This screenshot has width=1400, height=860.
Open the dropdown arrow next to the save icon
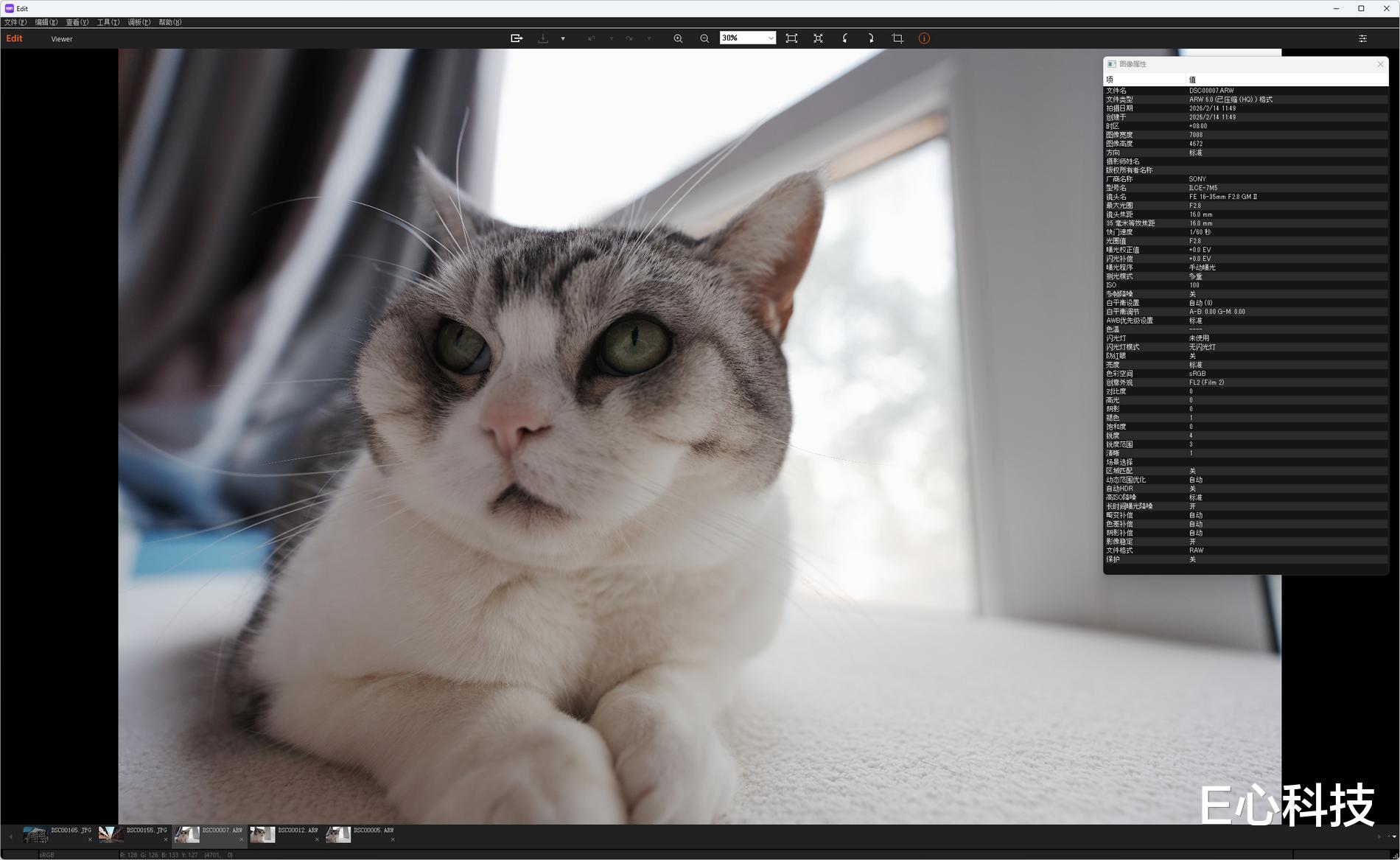pyautogui.click(x=563, y=38)
